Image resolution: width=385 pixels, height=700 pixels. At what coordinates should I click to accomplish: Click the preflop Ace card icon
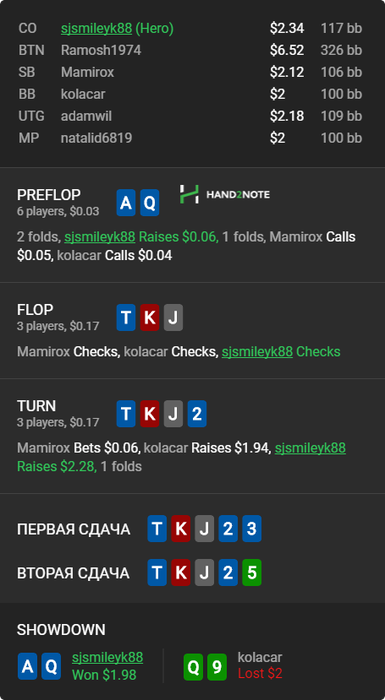coord(126,203)
